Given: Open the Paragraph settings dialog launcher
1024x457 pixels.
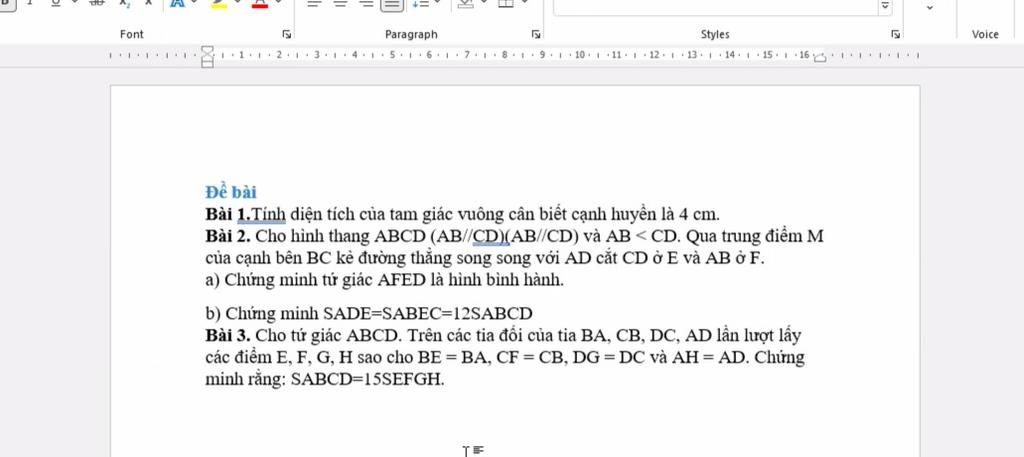Looking at the screenshot, I should click(x=536, y=34).
